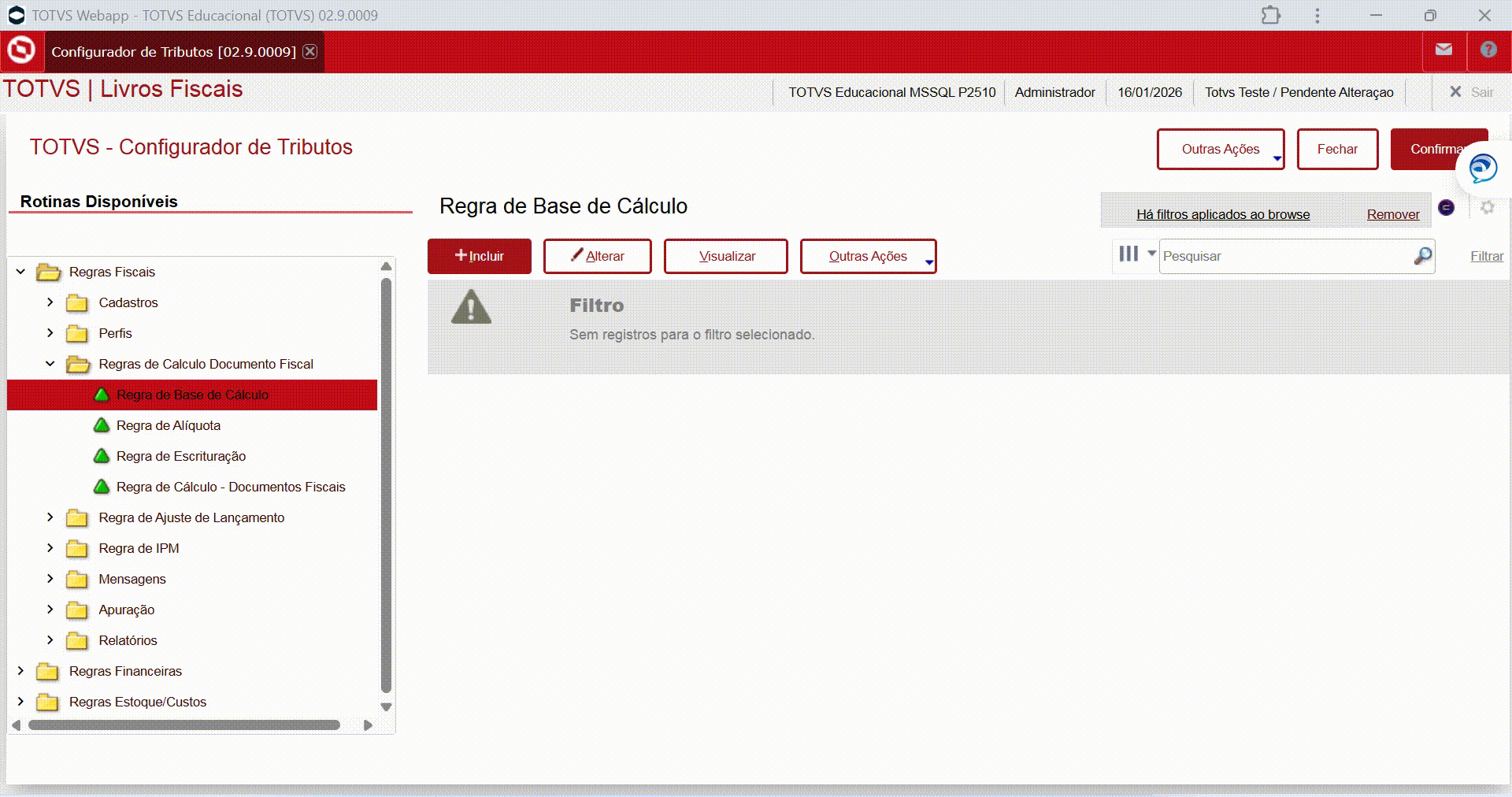Viewport: 1512px width, 797px height.
Task: Click the browser extensions puzzle icon
Action: click(1271, 15)
